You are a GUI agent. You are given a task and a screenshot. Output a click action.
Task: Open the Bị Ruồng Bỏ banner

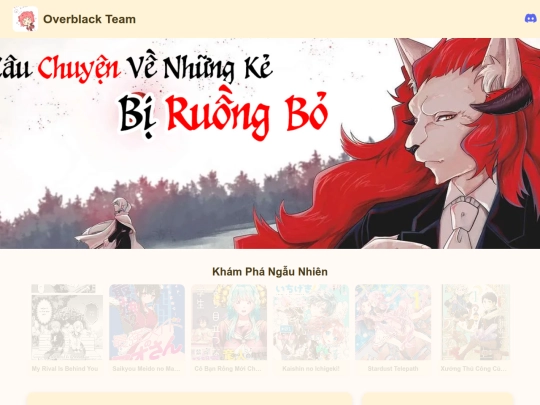point(270,143)
